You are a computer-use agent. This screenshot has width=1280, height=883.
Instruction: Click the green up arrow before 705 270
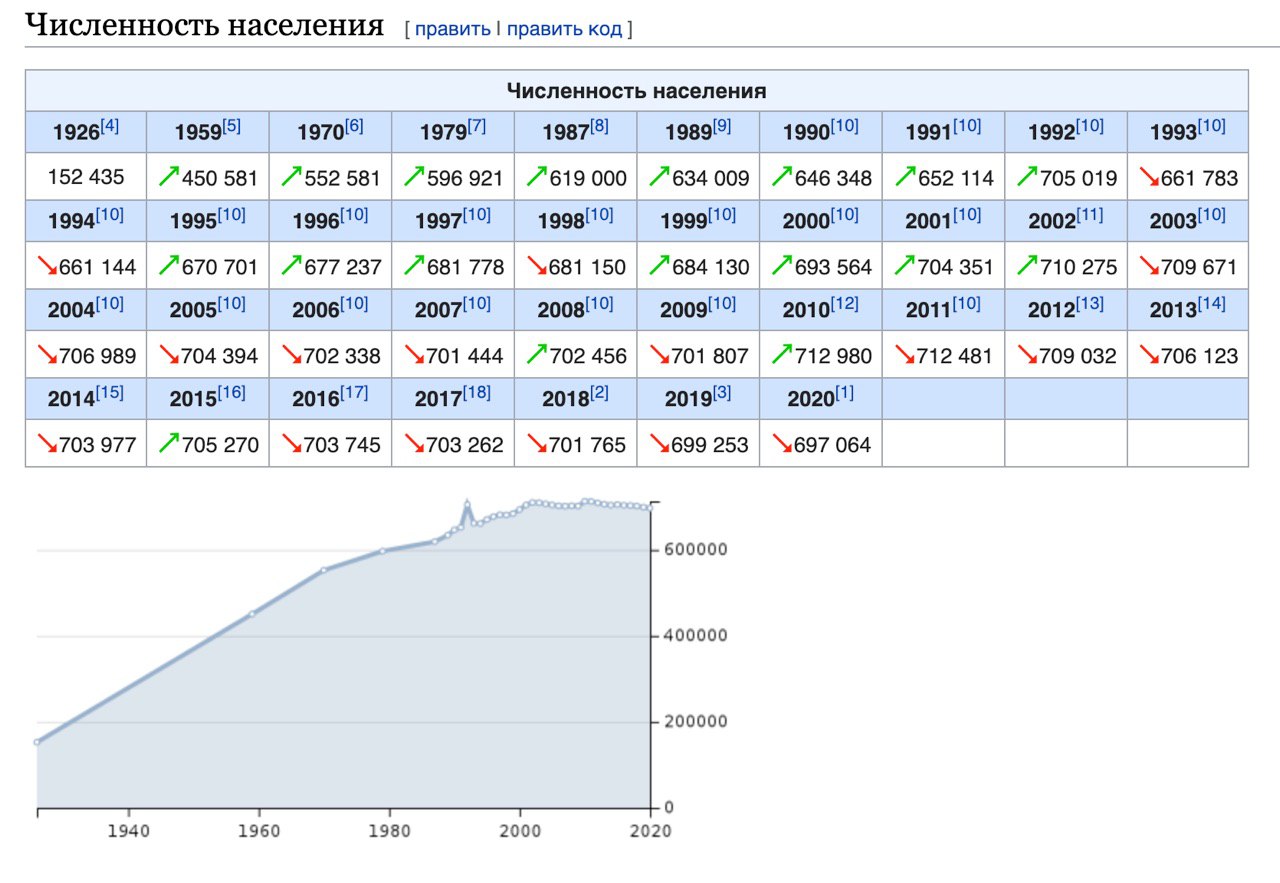tap(169, 443)
